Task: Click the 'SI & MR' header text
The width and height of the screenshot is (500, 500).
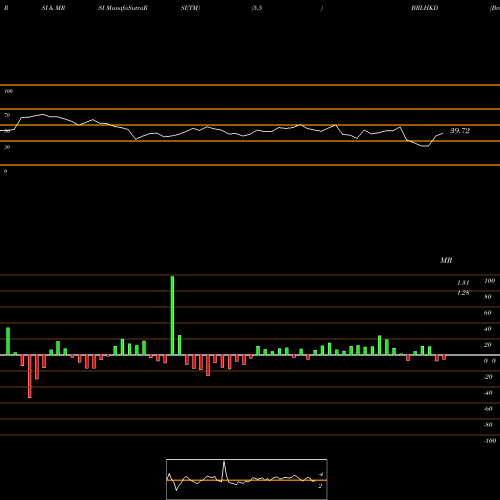Action: tap(53, 8)
